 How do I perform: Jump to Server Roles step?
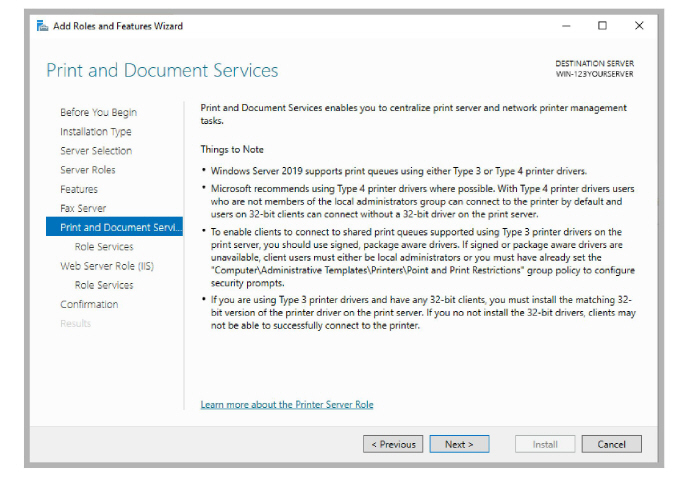click(x=88, y=170)
